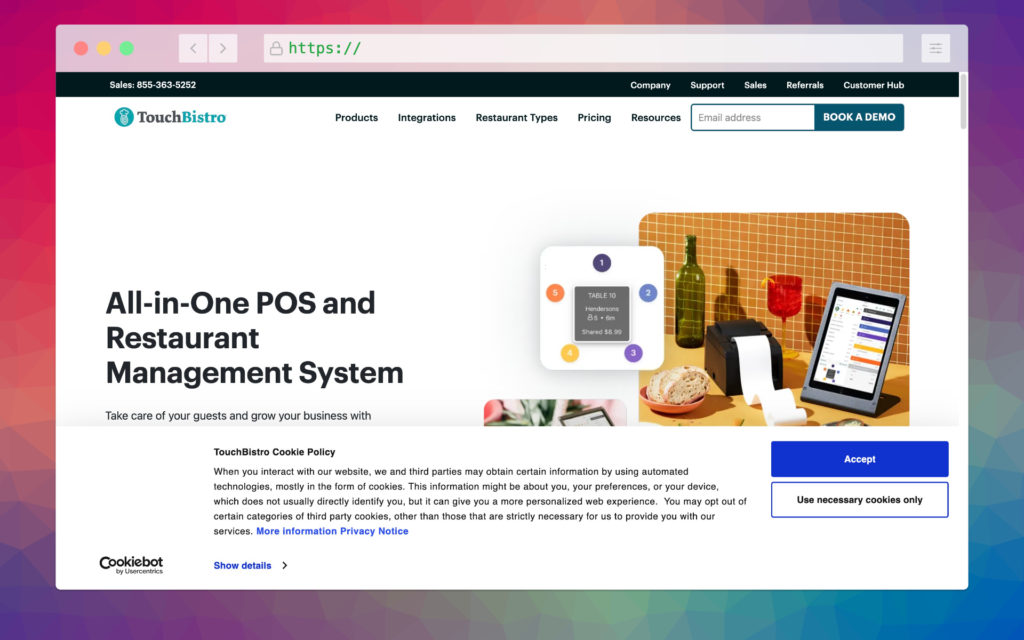
Task: Visit the Customer Hub link
Action: click(x=873, y=85)
